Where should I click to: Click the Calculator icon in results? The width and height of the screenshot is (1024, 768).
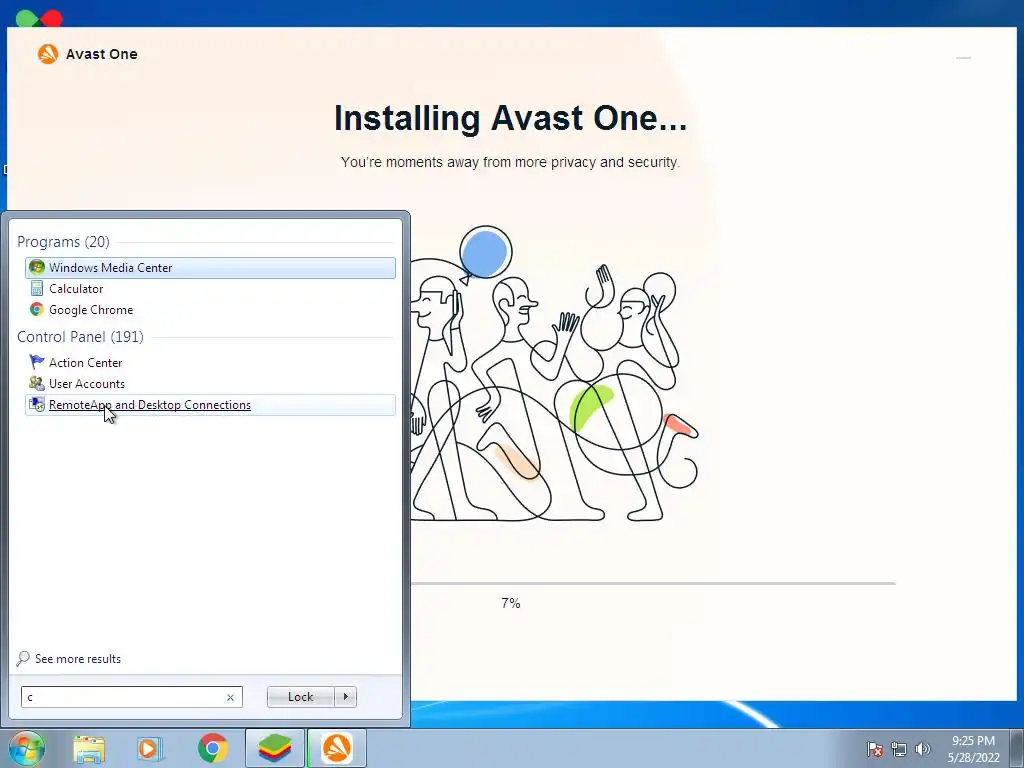[x=37, y=289]
